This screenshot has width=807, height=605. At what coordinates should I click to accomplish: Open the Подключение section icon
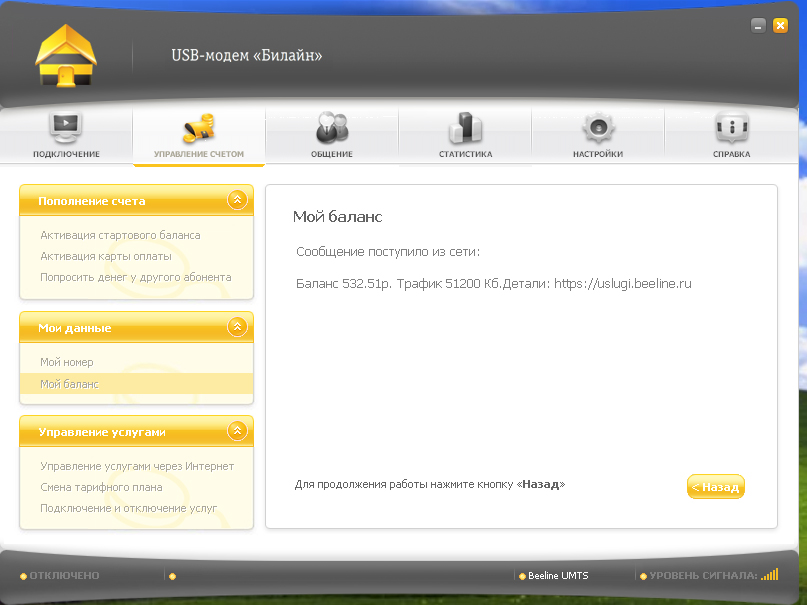coord(66,128)
